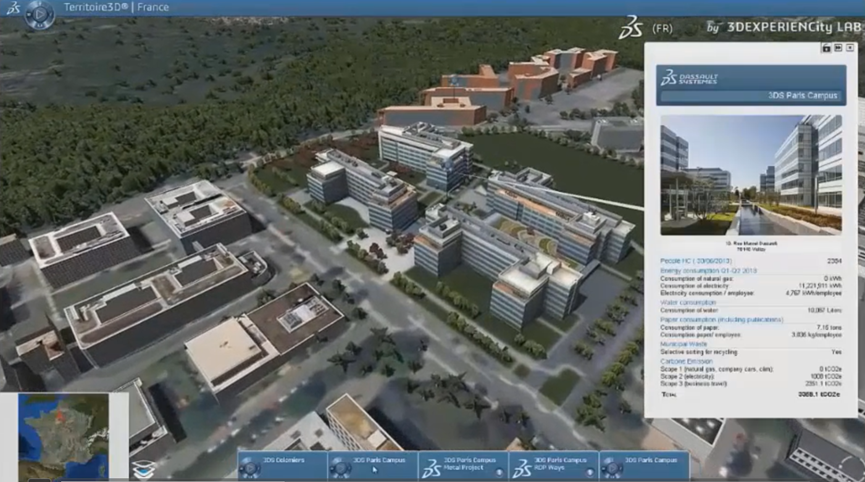Screen dimensions: 865x482
Task: Click the forward icon on info panel
Action: [x=838, y=48]
